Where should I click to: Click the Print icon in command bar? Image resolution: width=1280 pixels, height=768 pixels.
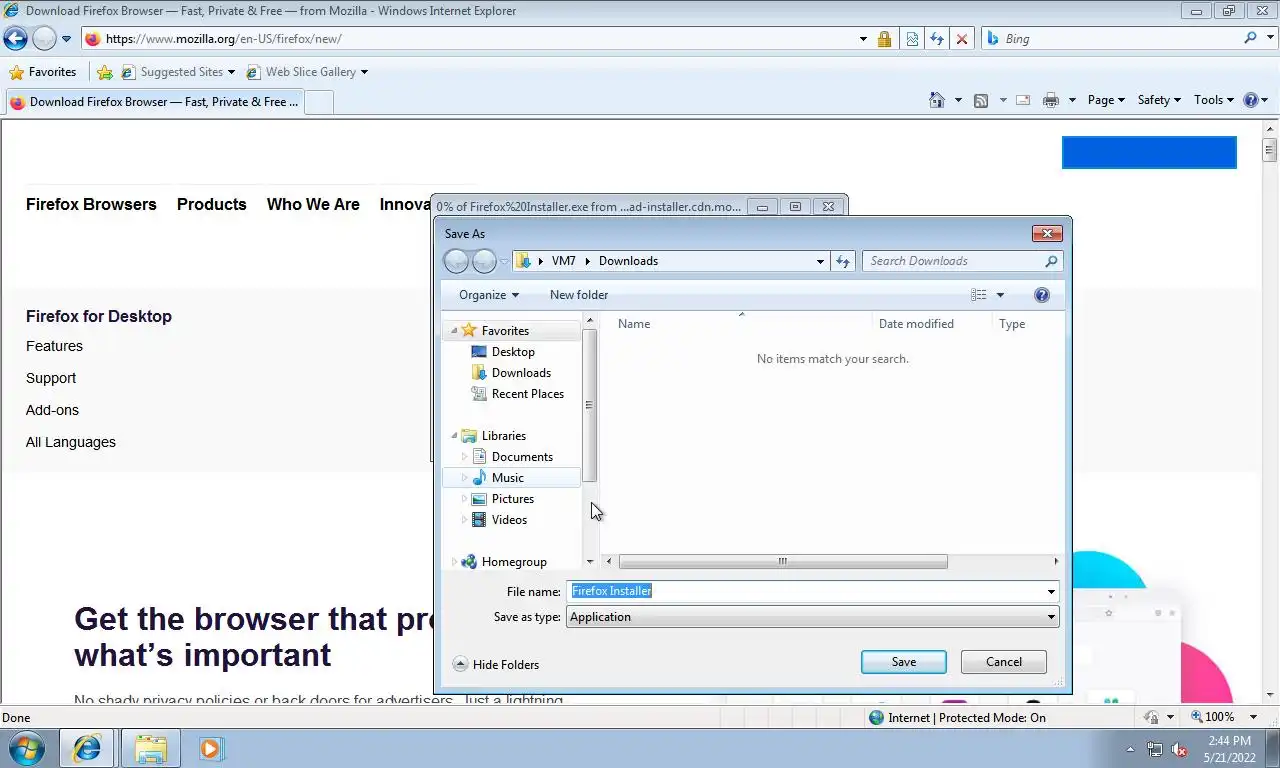click(1050, 100)
